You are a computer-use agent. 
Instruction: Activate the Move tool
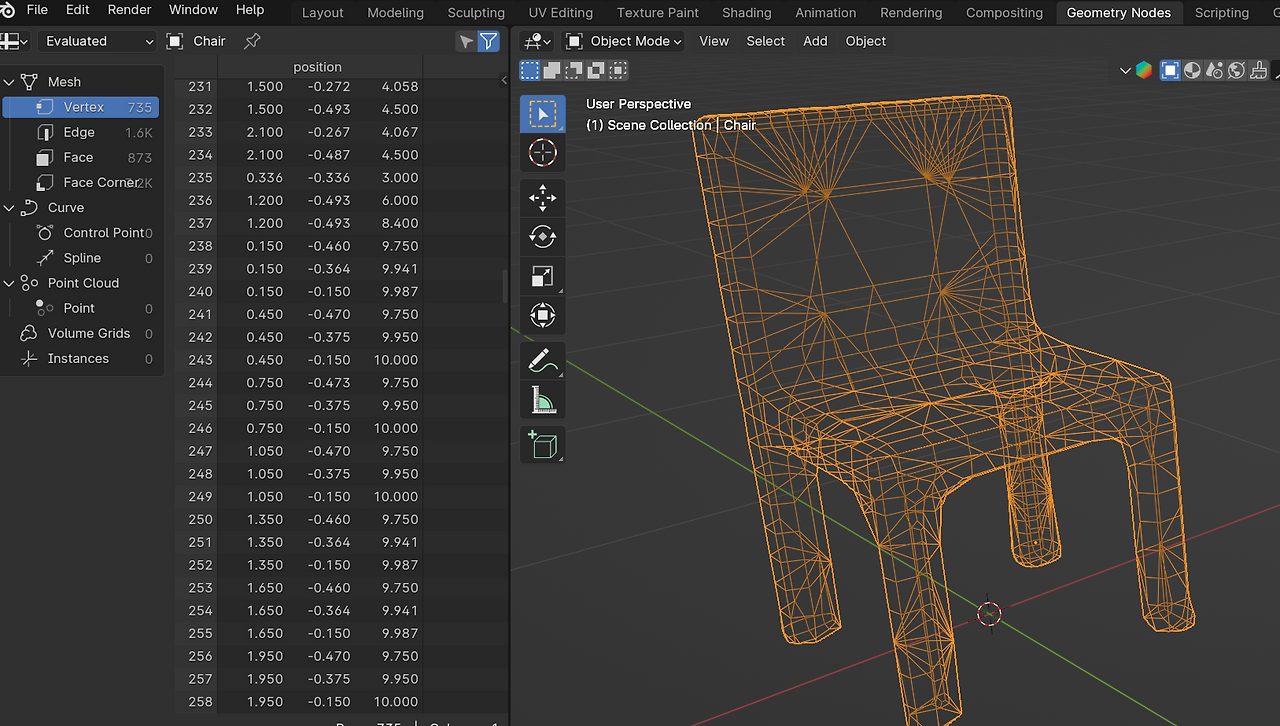[542, 198]
